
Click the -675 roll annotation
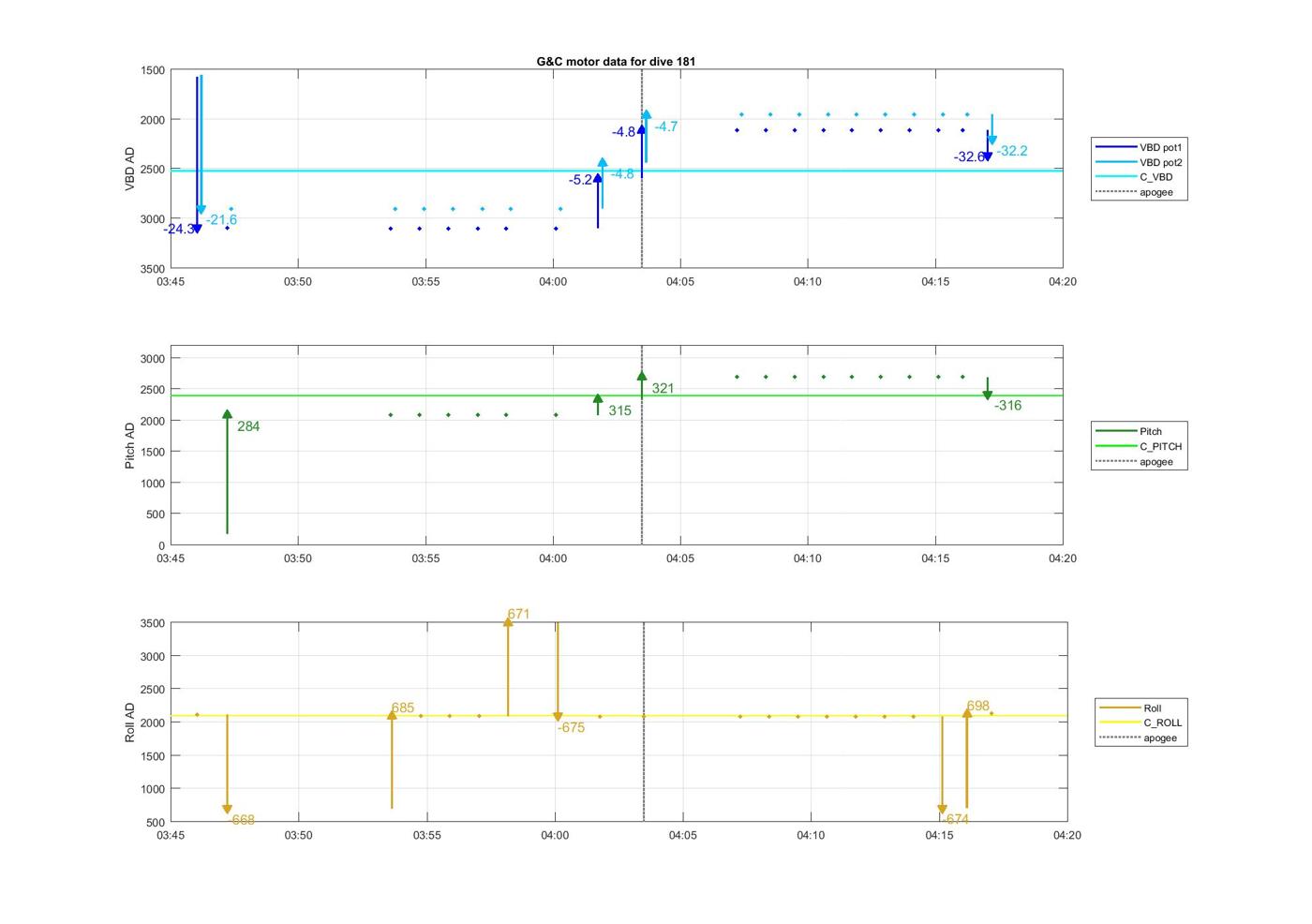(571, 728)
